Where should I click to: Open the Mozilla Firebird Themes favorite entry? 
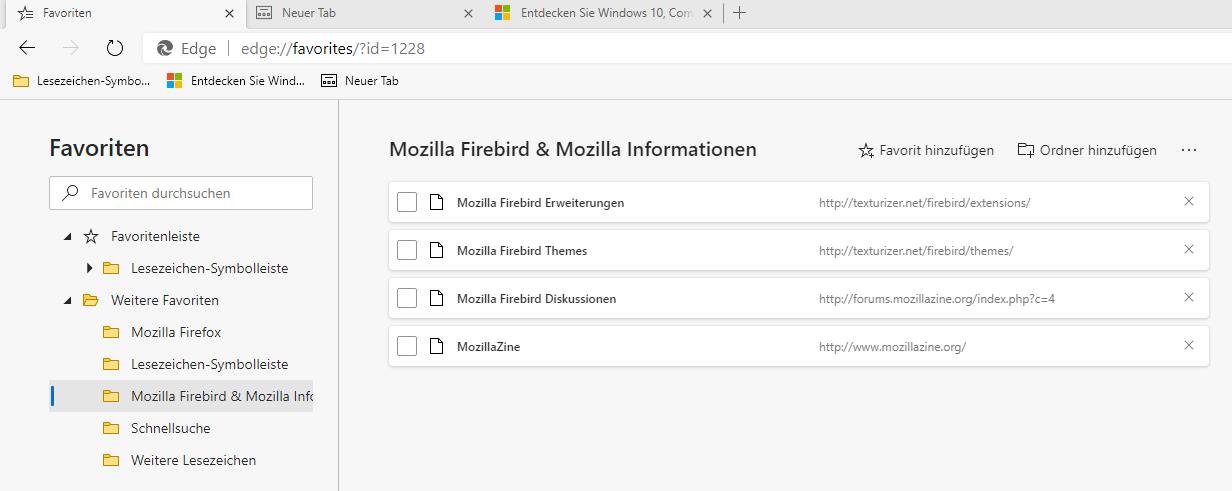click(x=522, y=250)
